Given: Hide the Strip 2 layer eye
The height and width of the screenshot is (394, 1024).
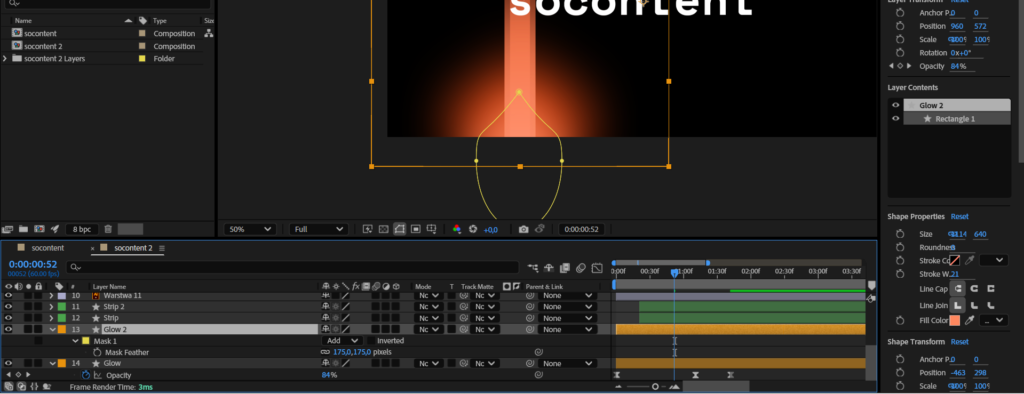Looking at the screenshot, I should pyautogui.click(x=8, y=306).
